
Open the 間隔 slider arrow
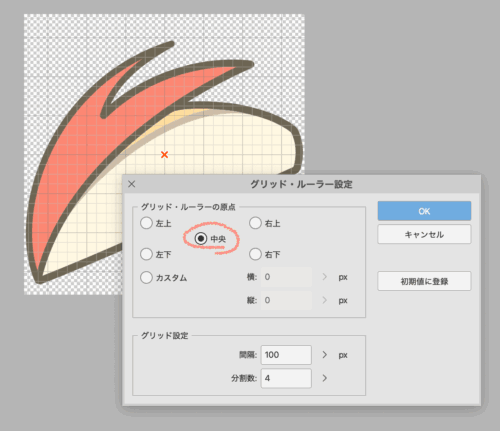325,355
